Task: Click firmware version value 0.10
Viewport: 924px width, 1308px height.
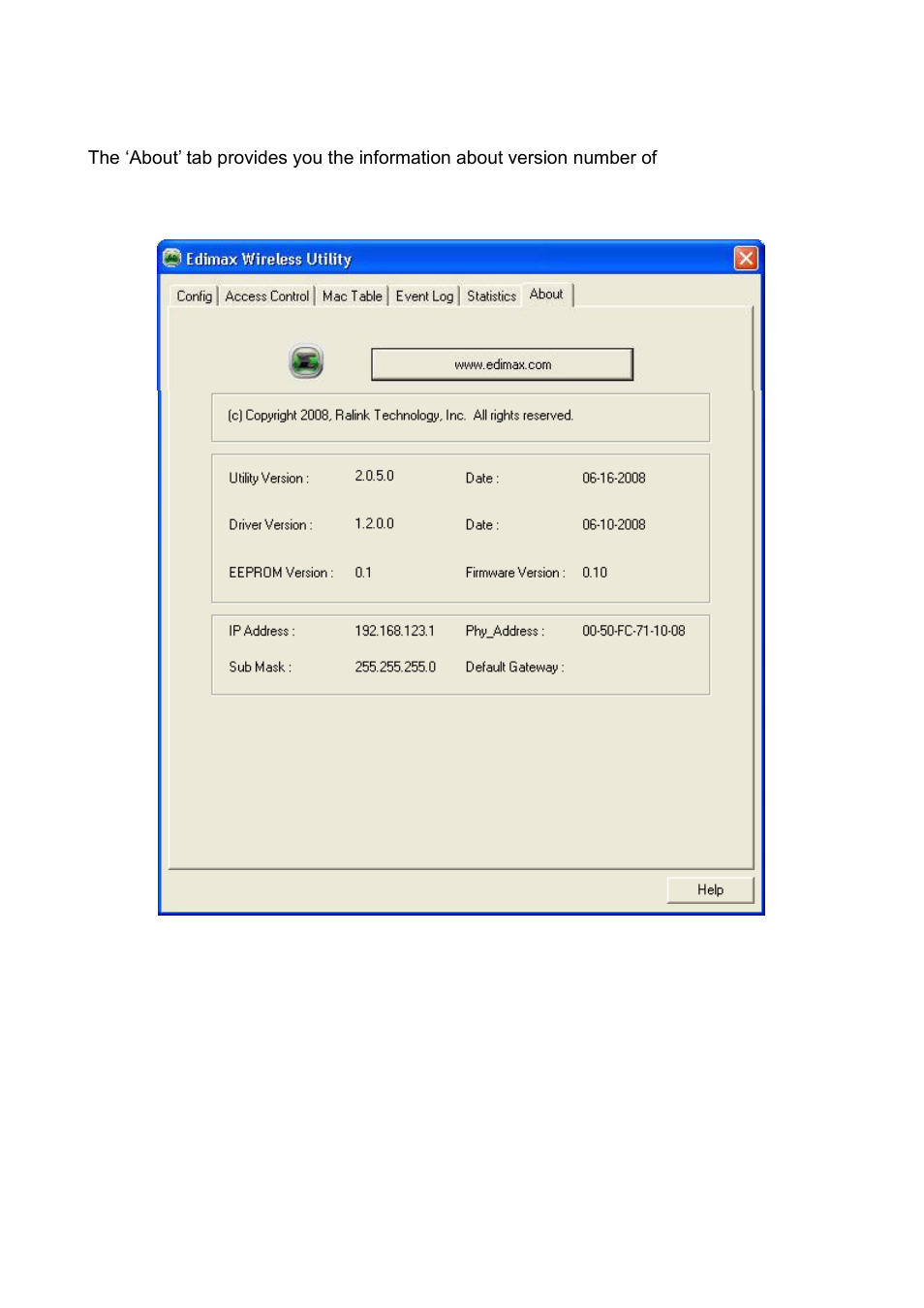Action: tap(595, 573)
